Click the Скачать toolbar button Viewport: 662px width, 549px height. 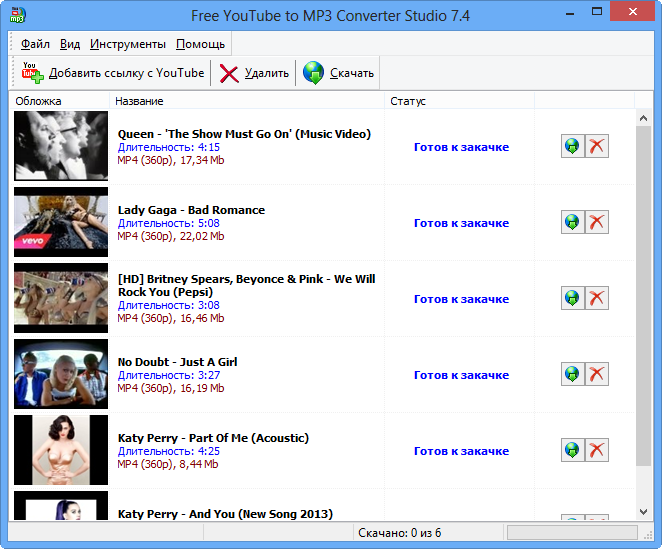(339, 73)
